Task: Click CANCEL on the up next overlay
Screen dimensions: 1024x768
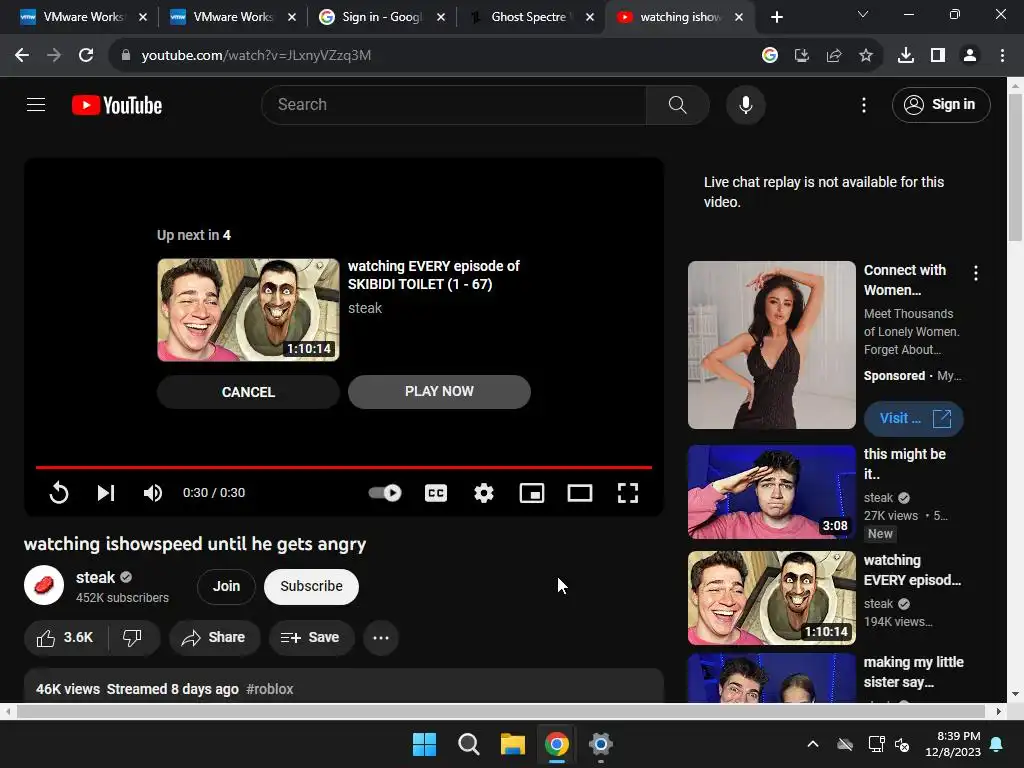Action: point(248,392)
